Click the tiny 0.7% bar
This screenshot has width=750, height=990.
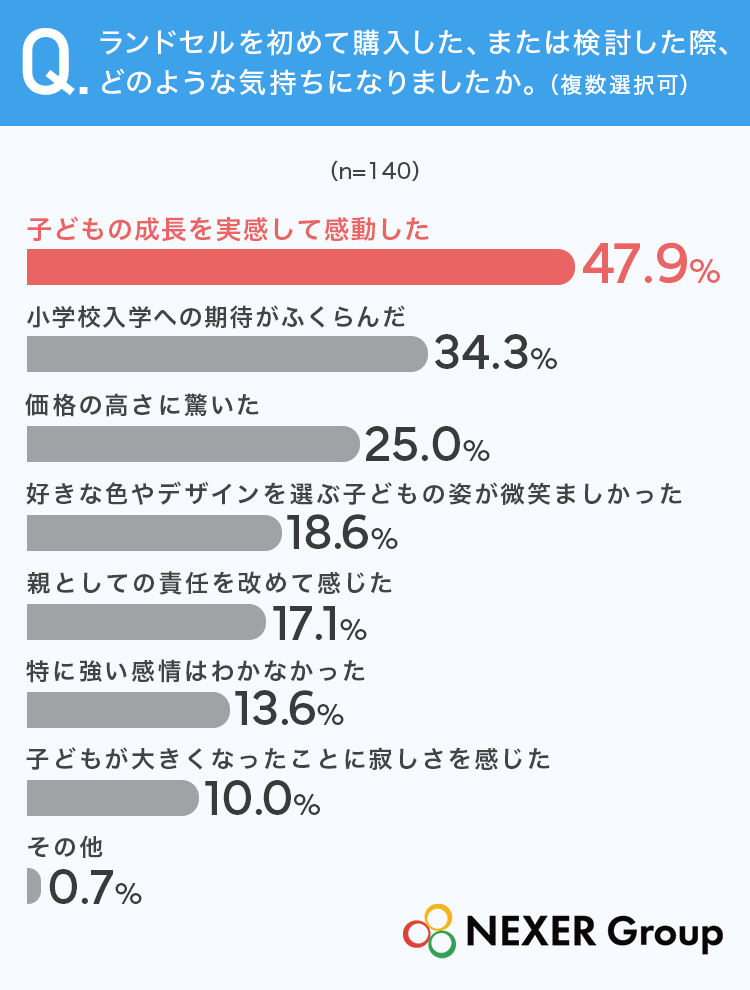tap(33, 886)
